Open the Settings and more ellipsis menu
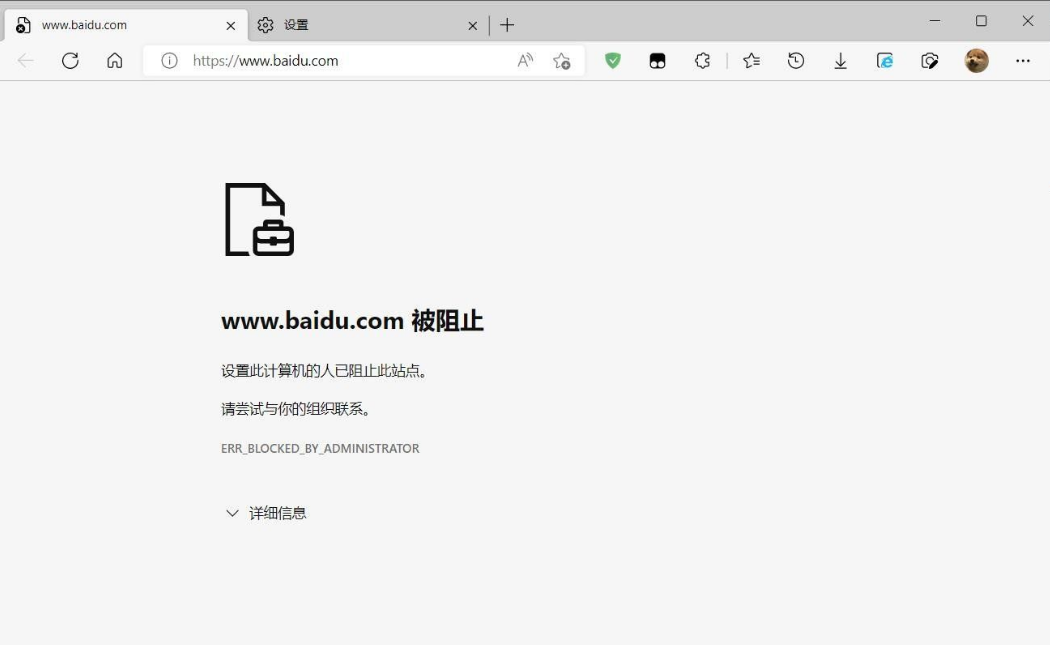The width and height of the screenshot is (1050, 645). tap(1023, 61)
